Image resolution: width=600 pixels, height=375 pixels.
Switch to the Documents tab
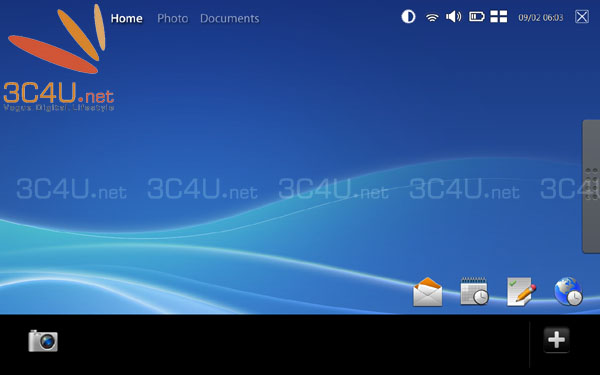tap(230, 18)
